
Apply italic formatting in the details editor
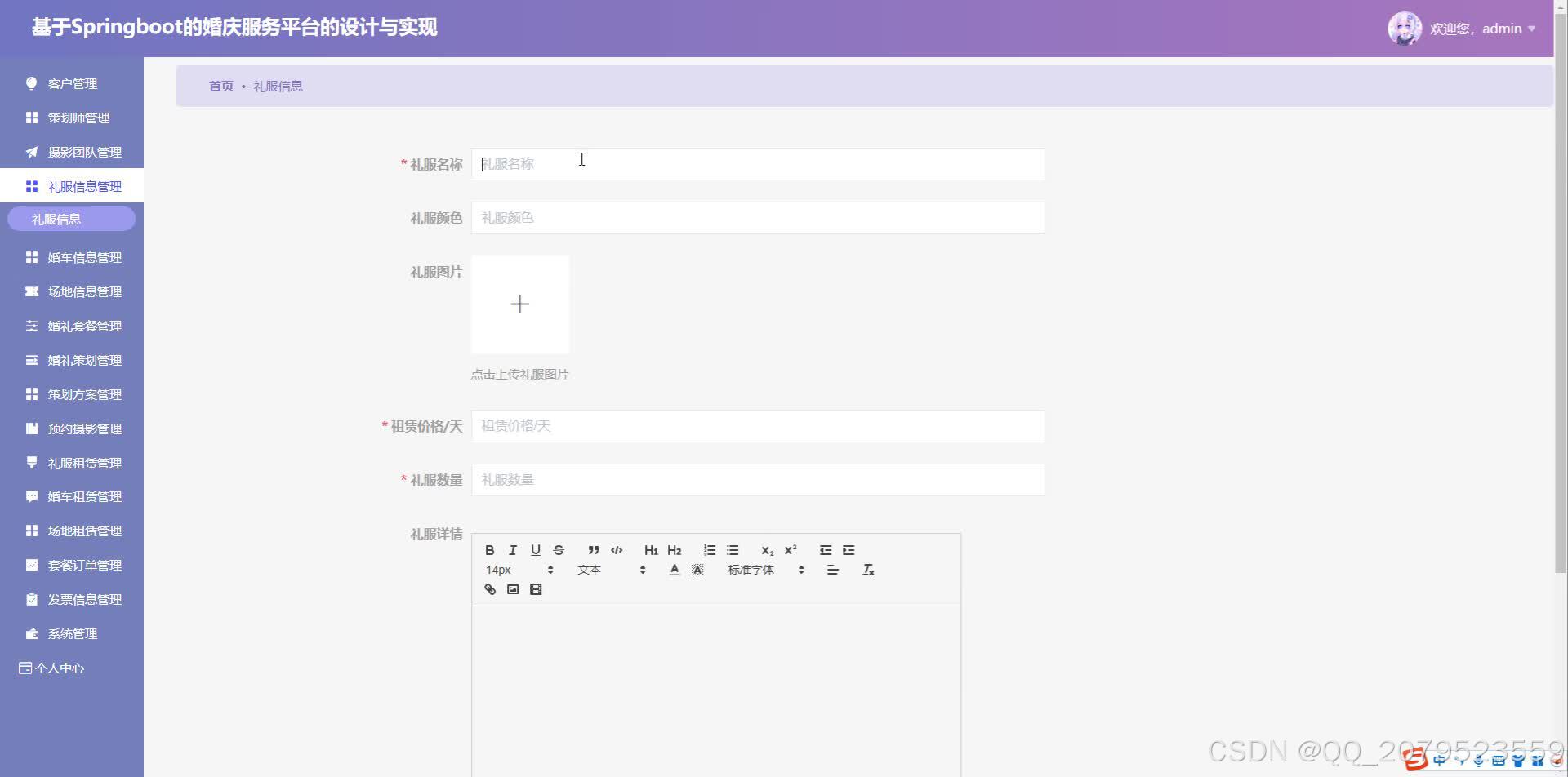513,550
